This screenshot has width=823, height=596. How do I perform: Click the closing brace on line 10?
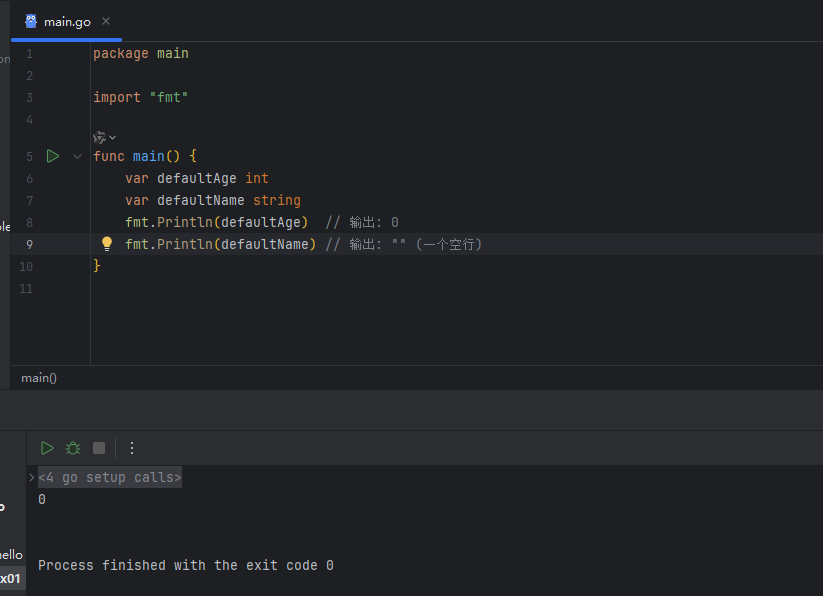(x=97, y=265)
